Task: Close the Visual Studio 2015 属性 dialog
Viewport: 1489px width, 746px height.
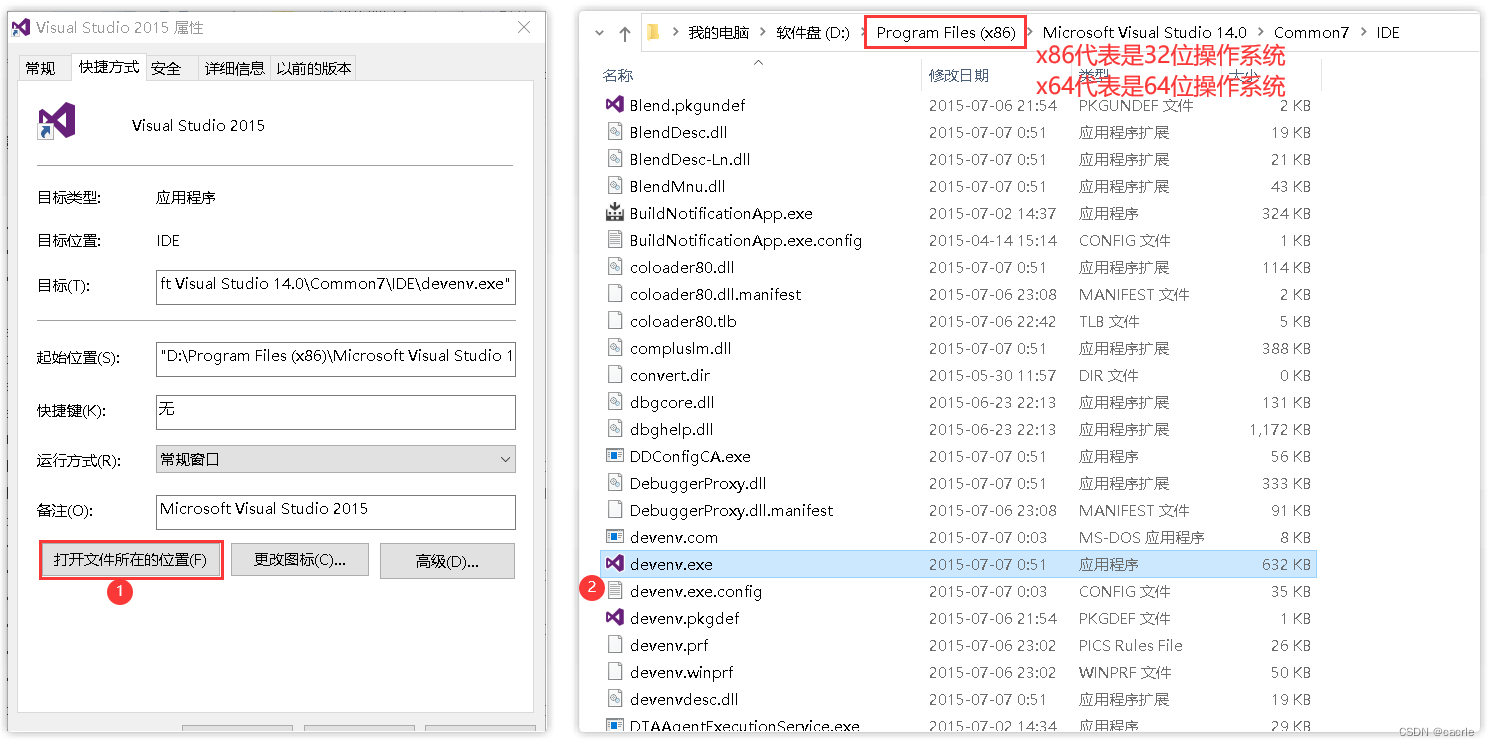Action: pyautogui.click(x=523, y=29)
